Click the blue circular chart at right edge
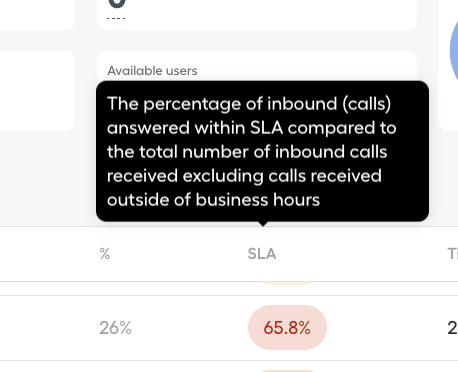 tap(454, 50)
